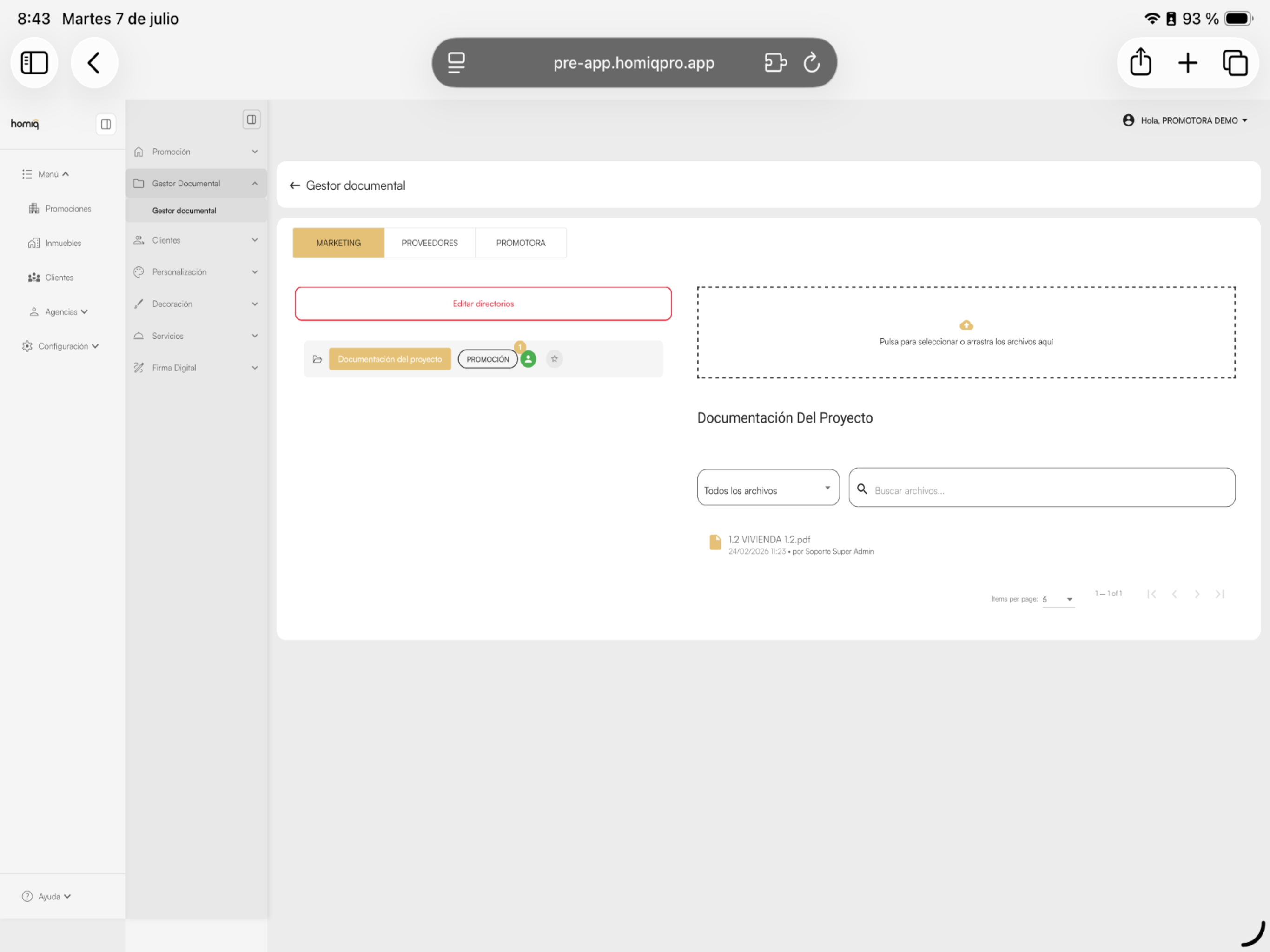
Task: Click the Documentación Del Proyecto heading
Action: tap(785, 418)
